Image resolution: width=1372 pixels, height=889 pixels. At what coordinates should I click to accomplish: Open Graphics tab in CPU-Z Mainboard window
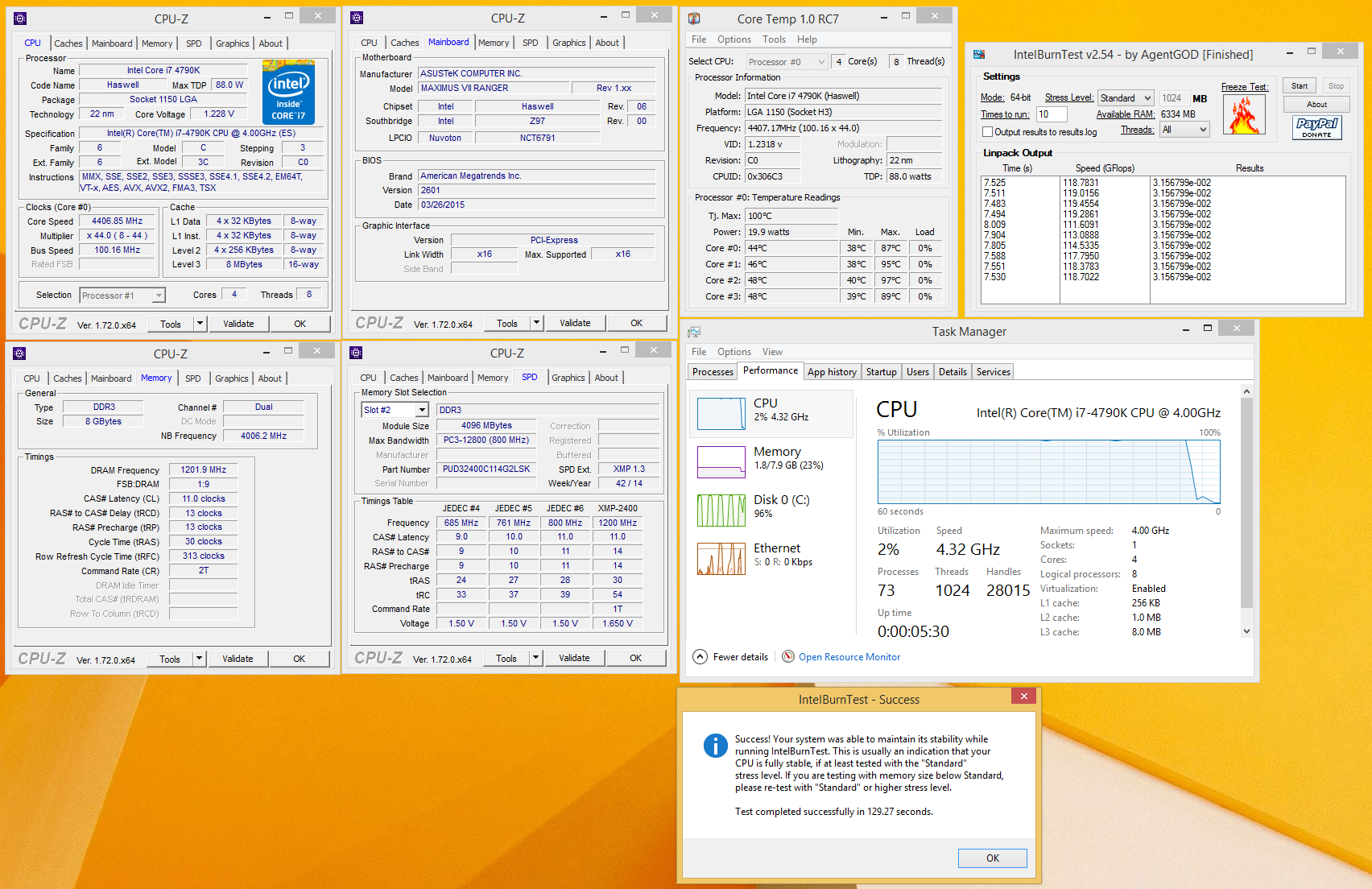pos(569,43)
